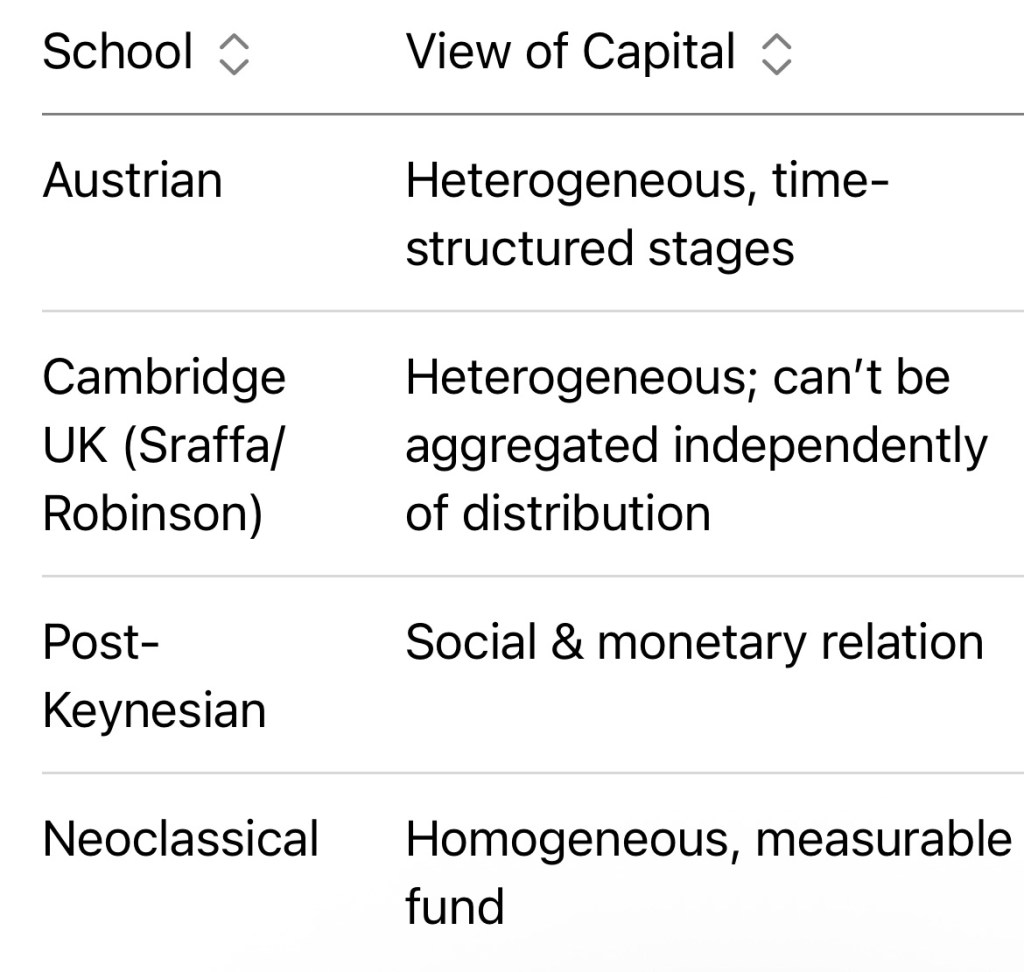Screen dimensions: 1024x972
Task: Click the "Social & monetary relation" cell
Action: coord(694,642)
